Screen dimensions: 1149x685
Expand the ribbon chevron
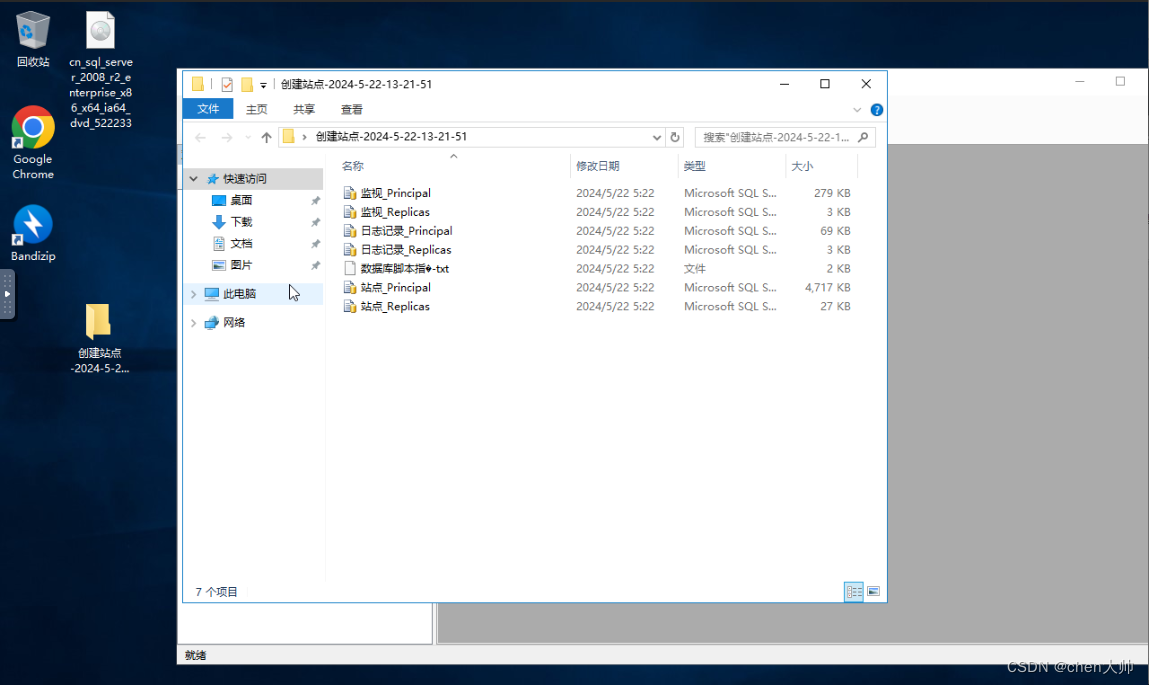[857, 110]
